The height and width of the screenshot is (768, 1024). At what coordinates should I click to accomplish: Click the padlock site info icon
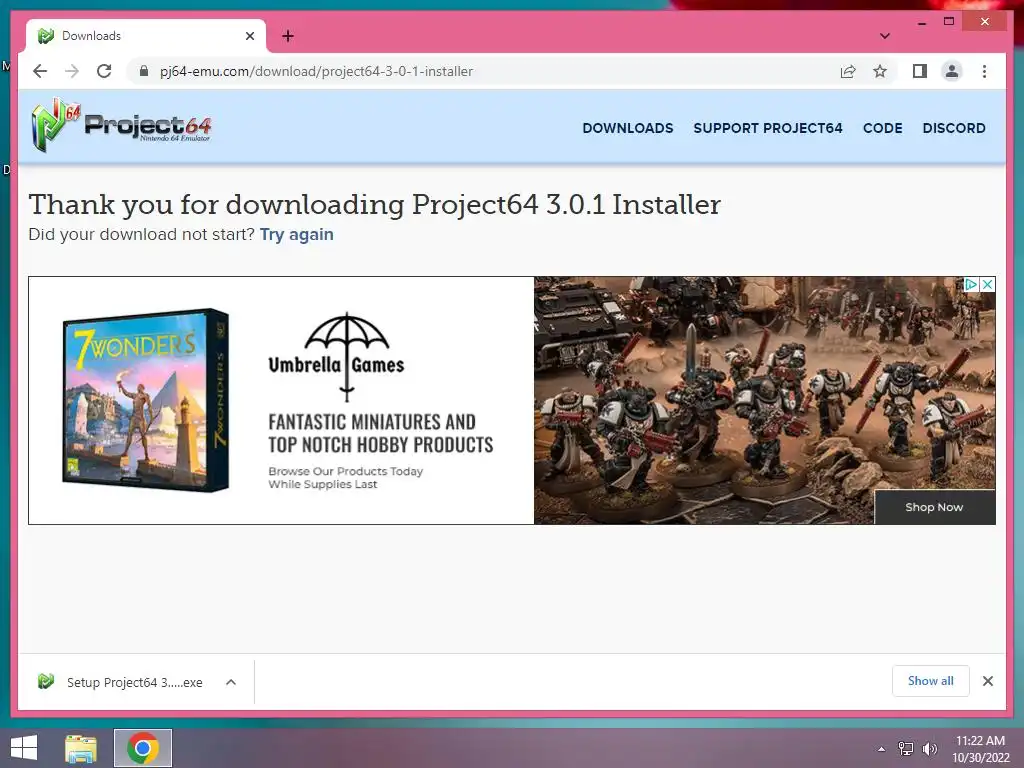pos(144,71)
